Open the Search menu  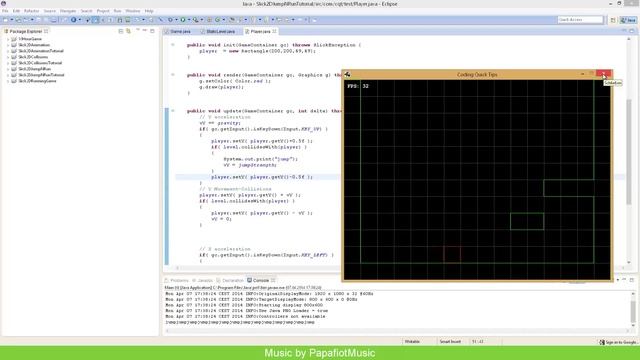pos(87,11)
